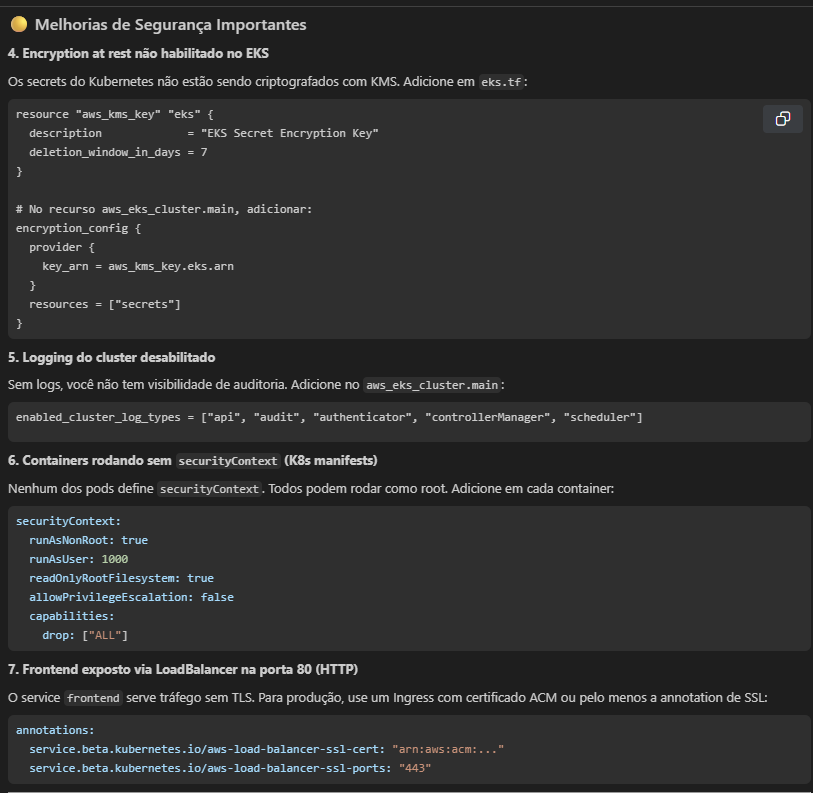The height and width of the screenshot is (793, 813).
Task: Click the 'resources = ["secrets"]' line
Action: (x=104, y=304)
